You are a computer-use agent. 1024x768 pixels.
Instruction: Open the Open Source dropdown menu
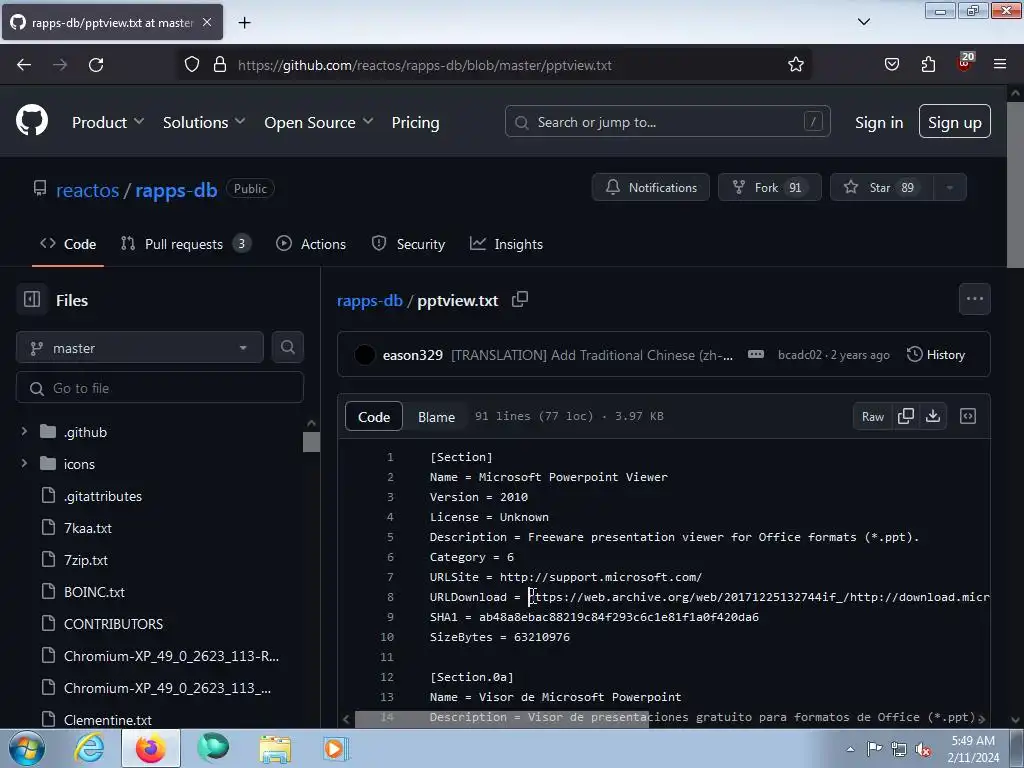point(319,122)
